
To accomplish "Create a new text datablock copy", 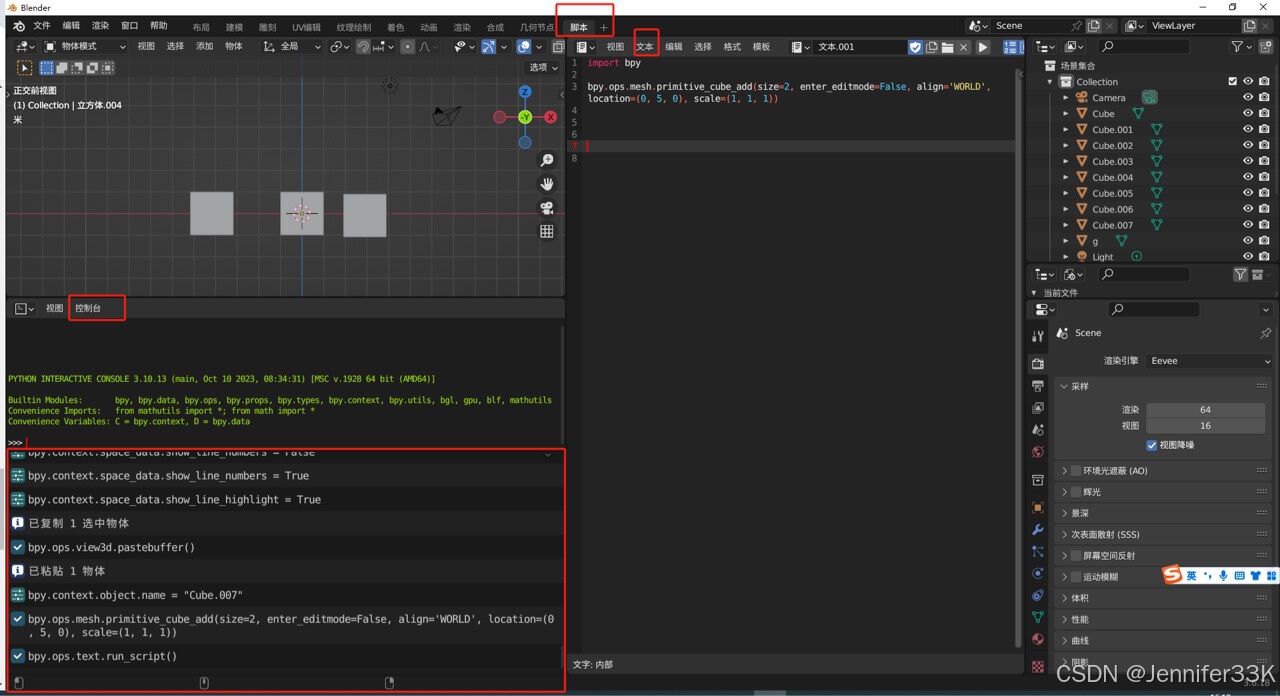I will click(931, 47).
